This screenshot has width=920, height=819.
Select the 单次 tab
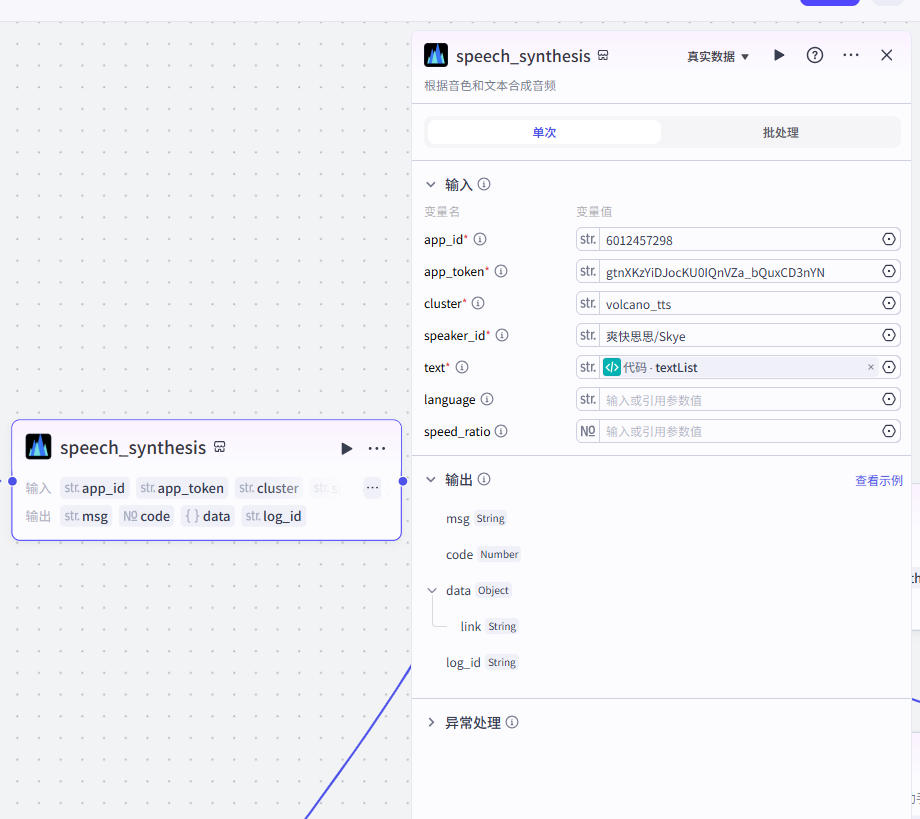544,132
